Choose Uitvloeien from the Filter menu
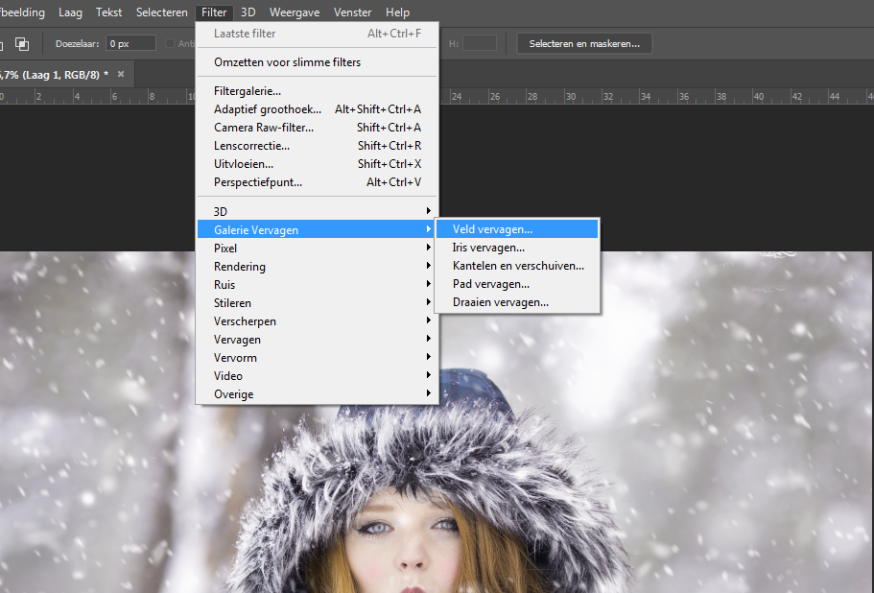 [x=243, y=164]
